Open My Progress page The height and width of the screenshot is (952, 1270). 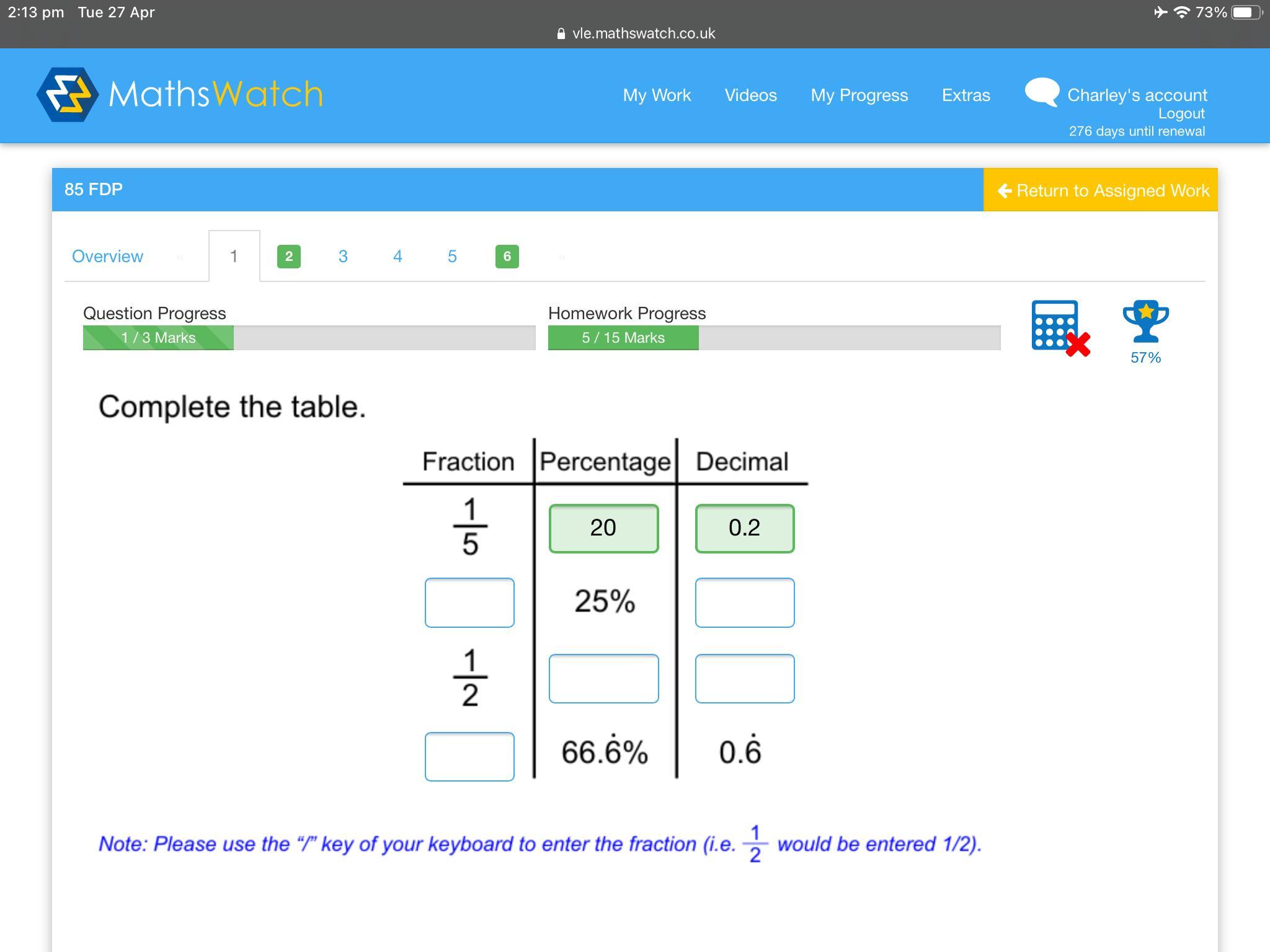click(x=859, y=95)
